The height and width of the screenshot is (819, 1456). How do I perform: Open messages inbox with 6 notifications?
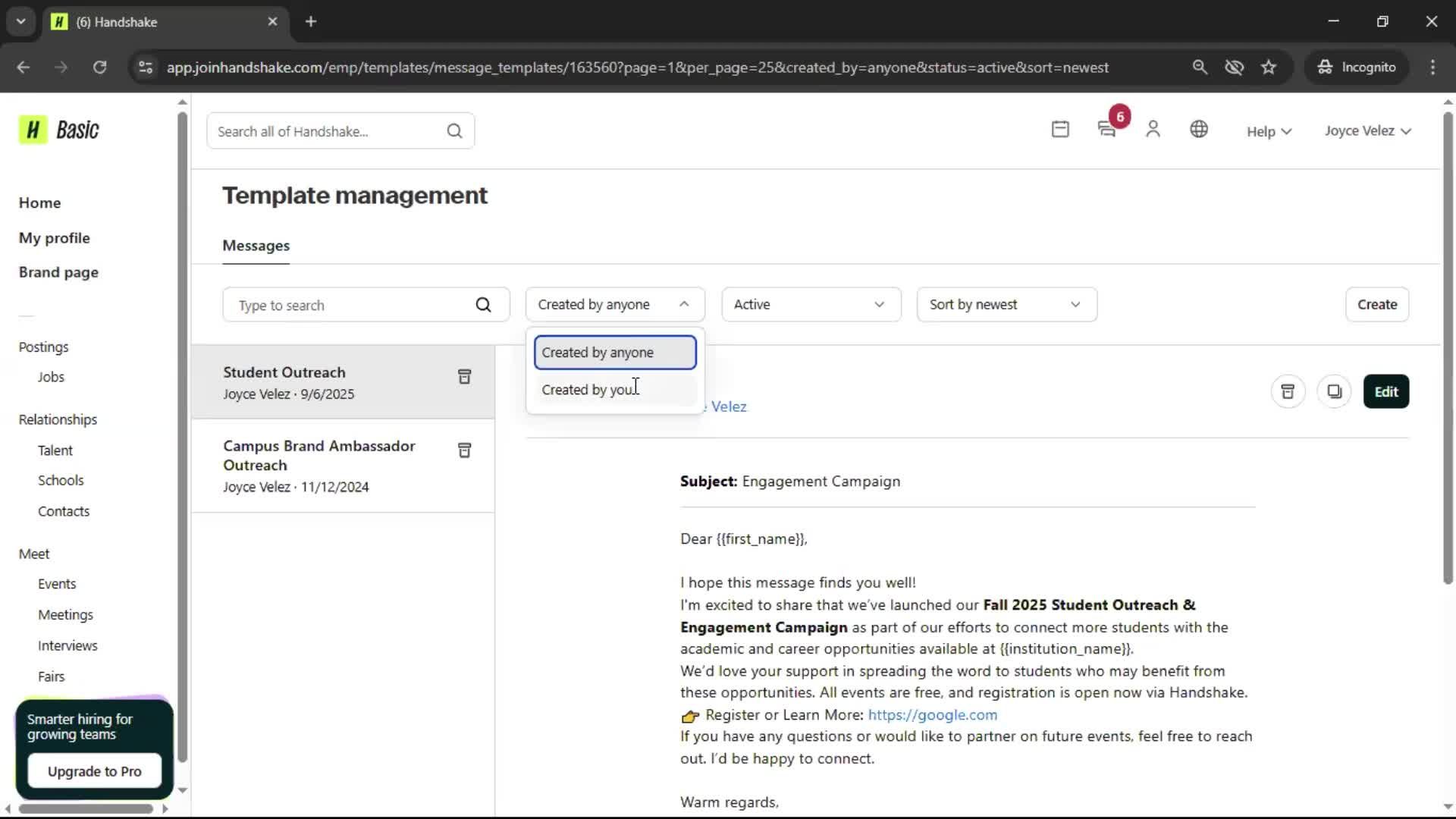click(1108, 130)
